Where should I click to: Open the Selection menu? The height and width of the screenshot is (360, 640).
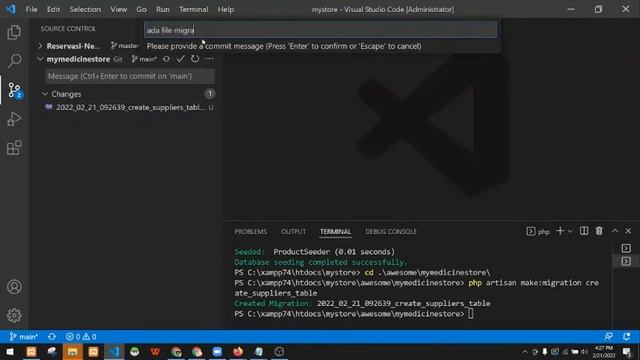coord(85,9)
